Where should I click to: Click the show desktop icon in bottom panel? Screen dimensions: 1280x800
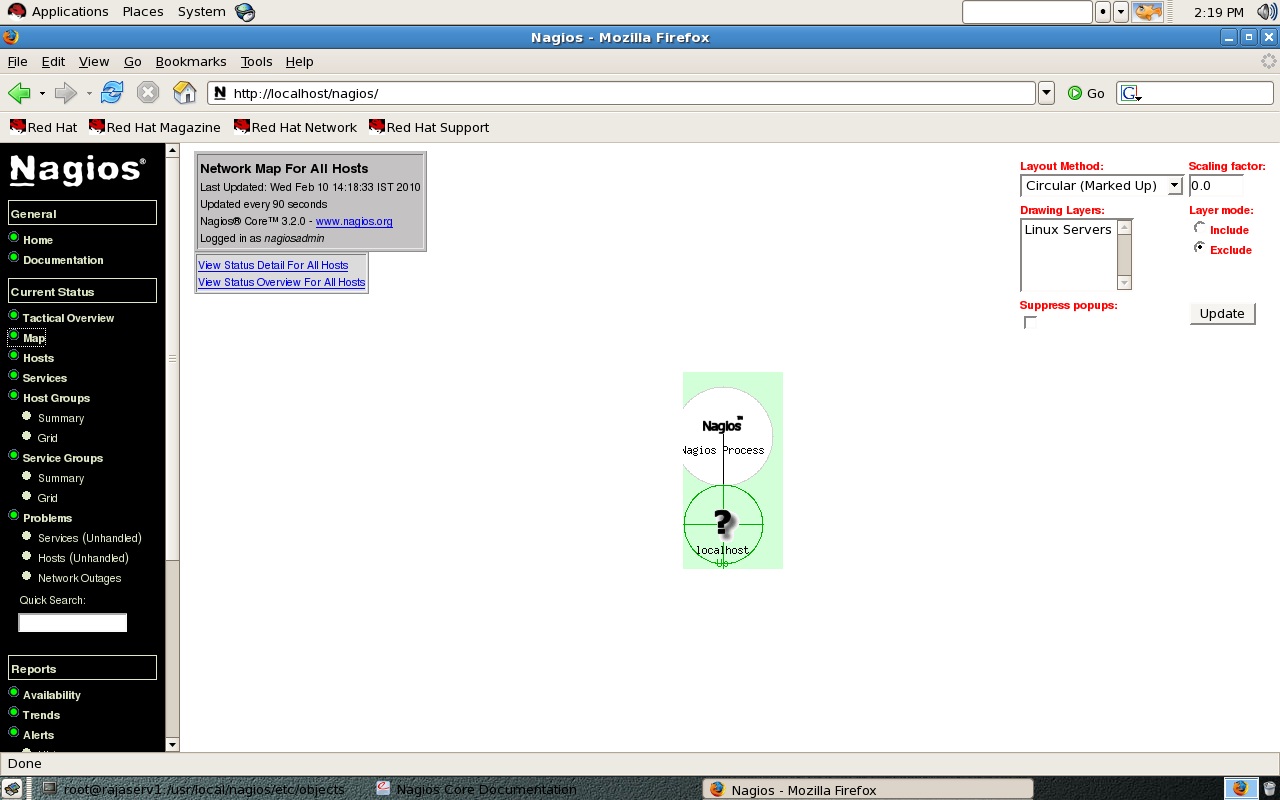[x=12, y=788]
